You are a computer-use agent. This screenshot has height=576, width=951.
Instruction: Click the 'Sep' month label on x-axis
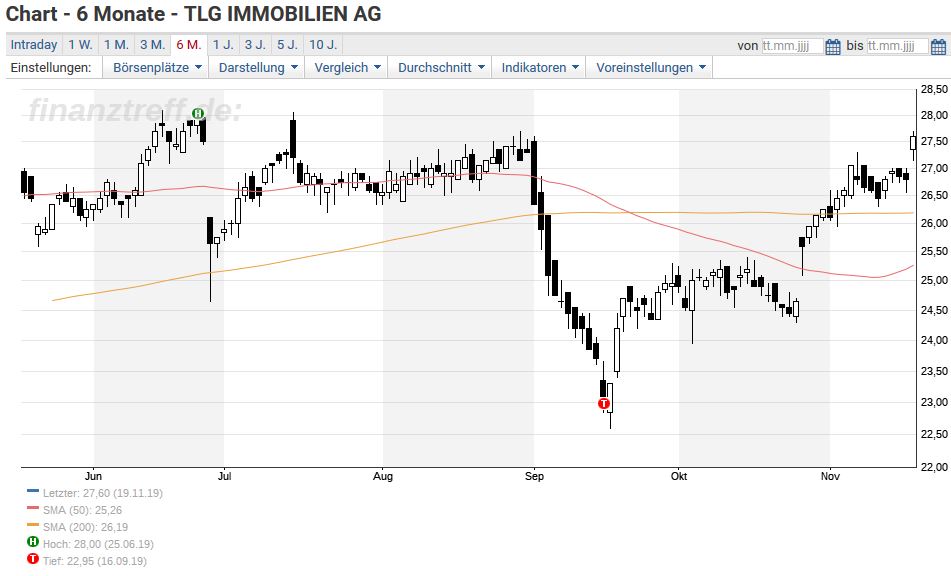pyautogui.click(x=534, y=476)
